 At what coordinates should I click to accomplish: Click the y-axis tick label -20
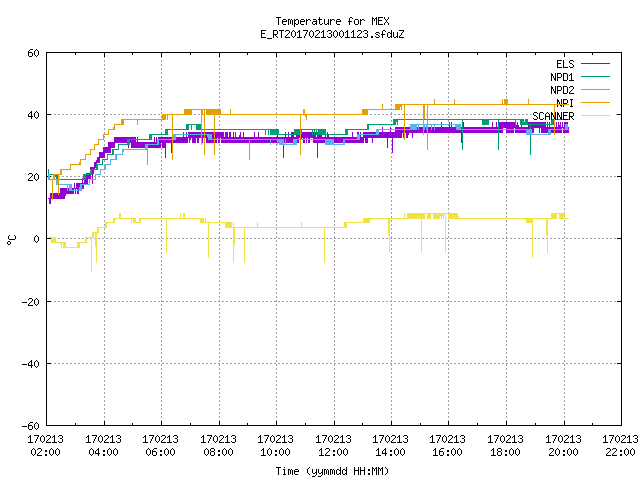(x=31, y=302)
